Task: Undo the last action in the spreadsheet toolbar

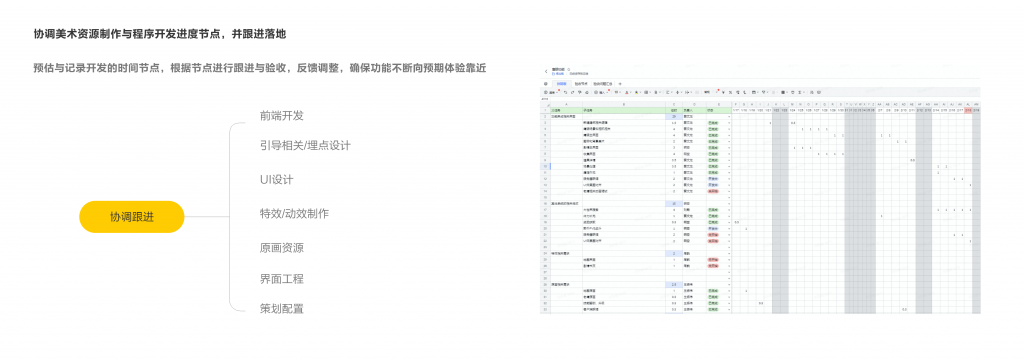Action: tap(566, 92)
